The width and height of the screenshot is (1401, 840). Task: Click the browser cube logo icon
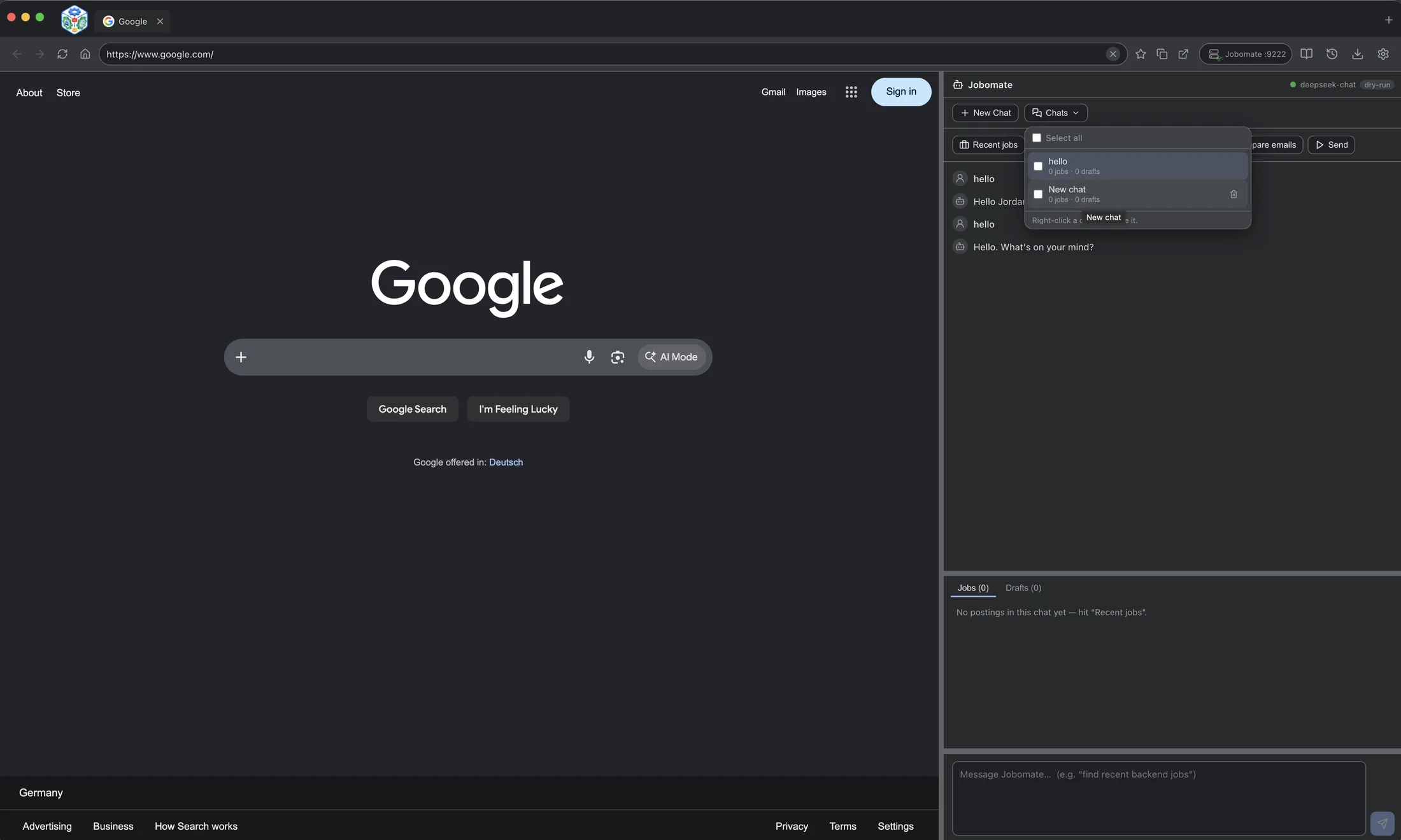[x=74, y=20]
